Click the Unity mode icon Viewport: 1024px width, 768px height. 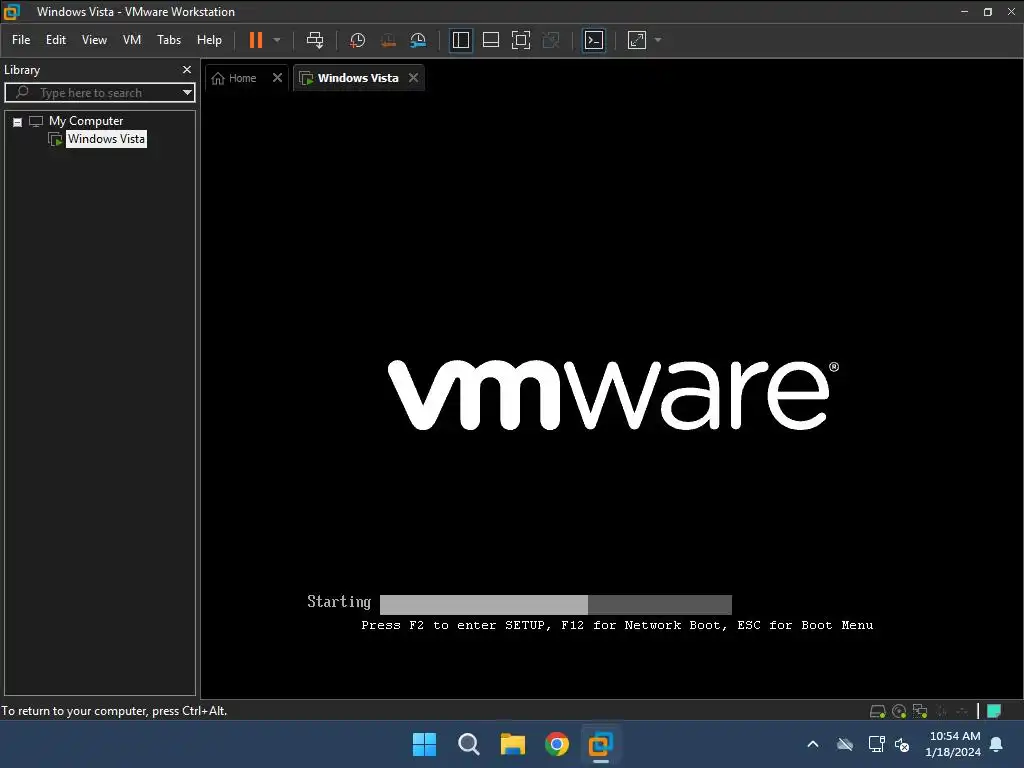(x=551, y=40)
